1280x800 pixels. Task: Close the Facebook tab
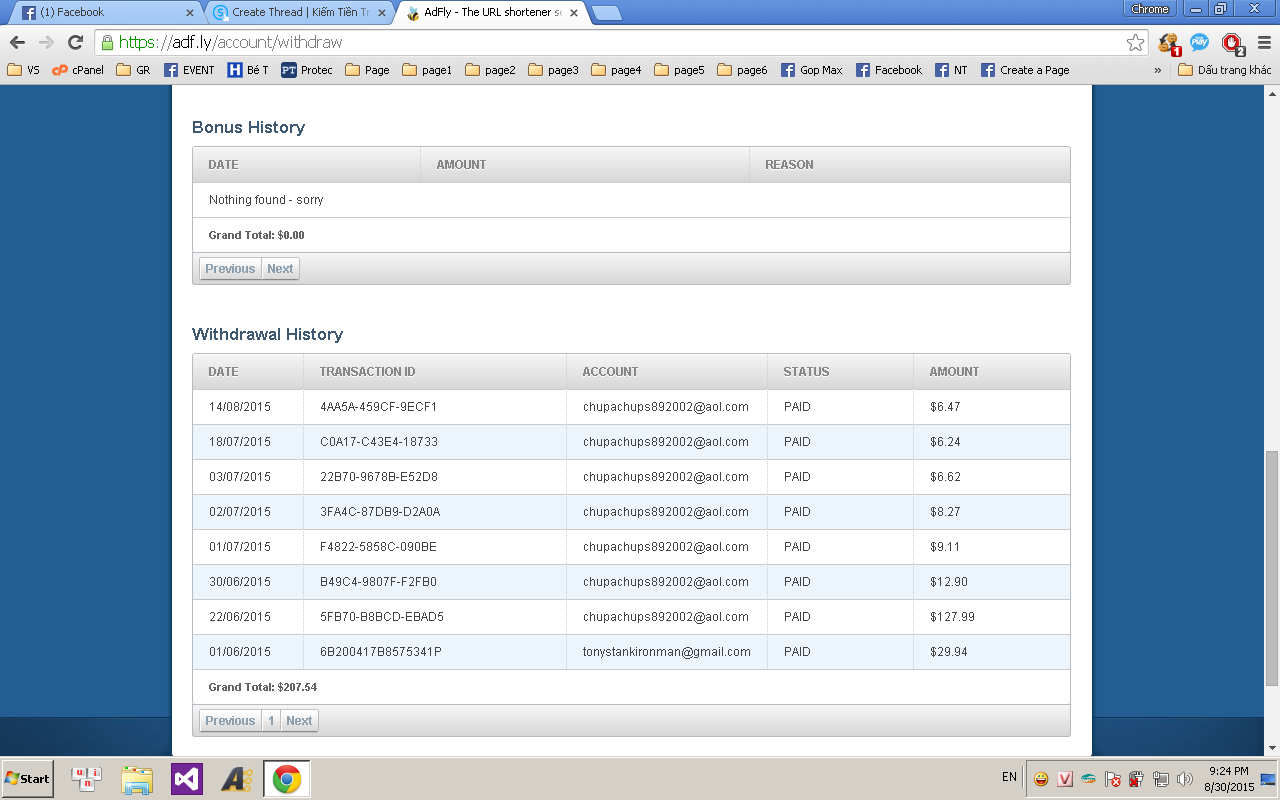coord(190,13)
